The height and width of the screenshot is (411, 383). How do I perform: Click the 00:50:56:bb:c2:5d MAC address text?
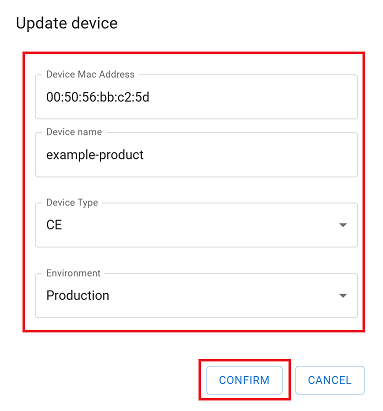[x=98, y=97]
